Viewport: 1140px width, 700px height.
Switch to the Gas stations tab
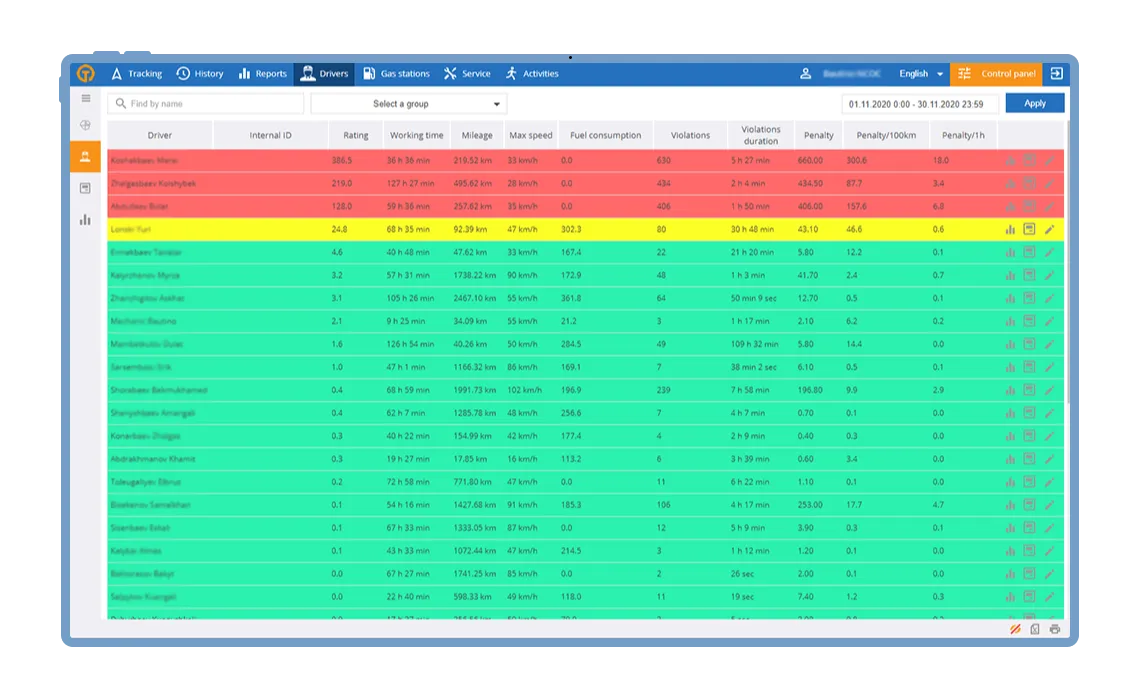pos(397,73)
